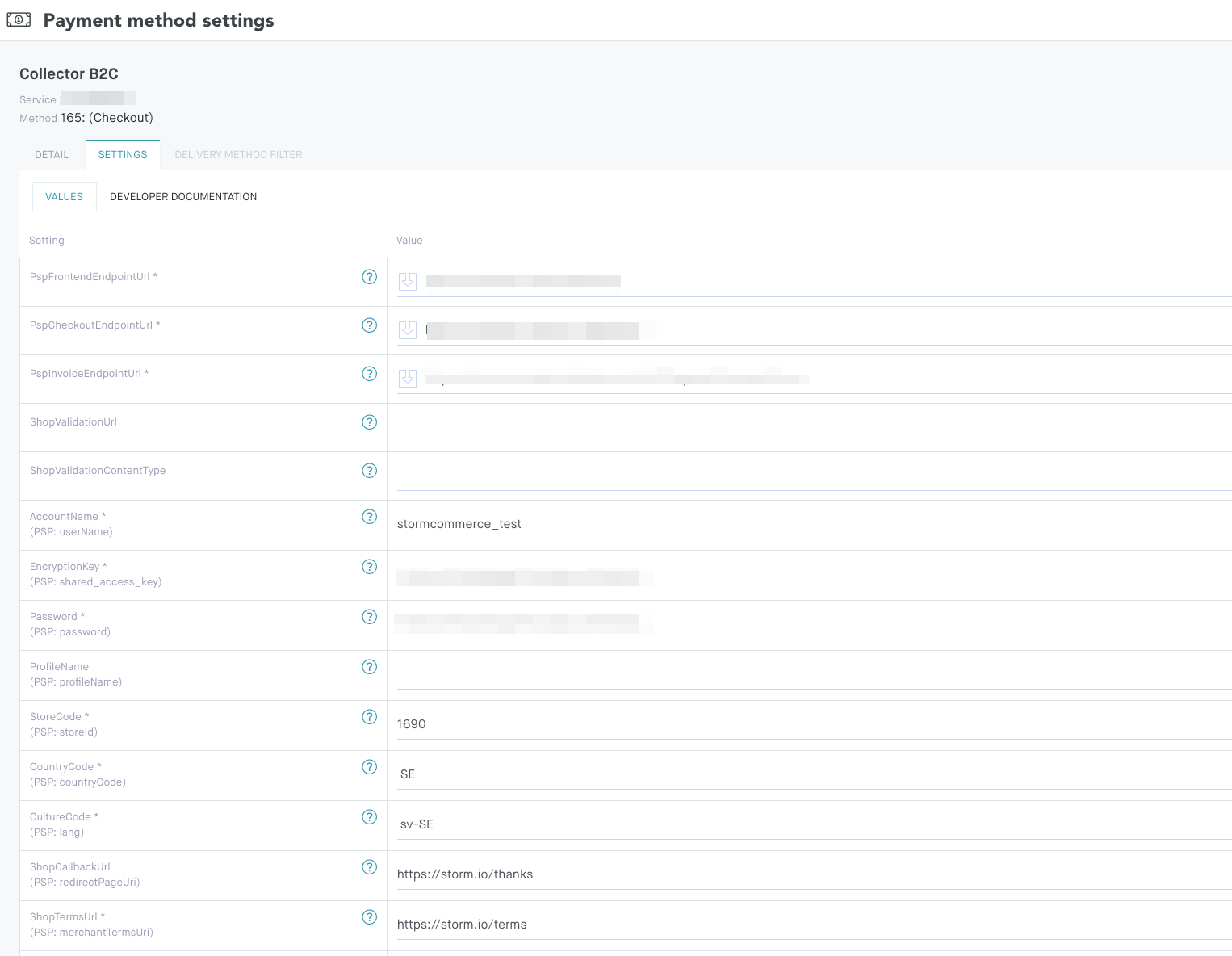Click the help icon for PspFrontendEndpointUrl
The image size is (1232, 956).
[x=369, y=277]
